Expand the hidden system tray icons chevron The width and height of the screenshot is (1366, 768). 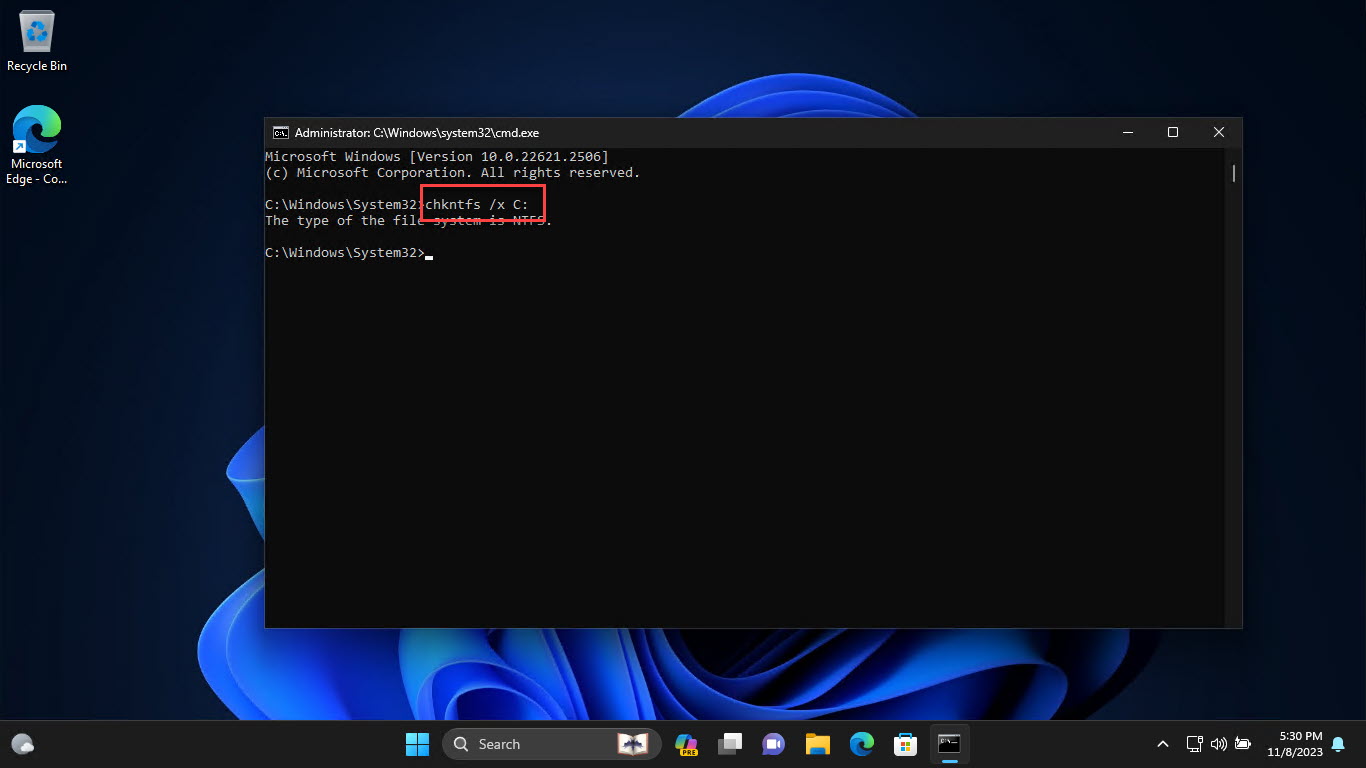click(x=1162, y=744)
